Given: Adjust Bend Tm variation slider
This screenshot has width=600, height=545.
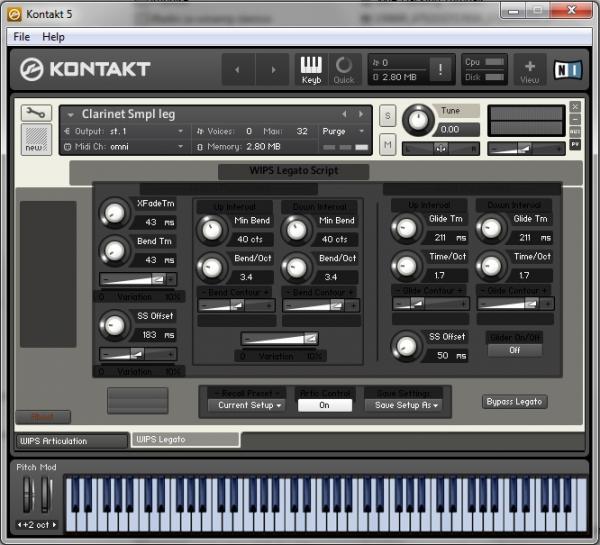Looking at the screenshot, I should [x=138, y=279].
